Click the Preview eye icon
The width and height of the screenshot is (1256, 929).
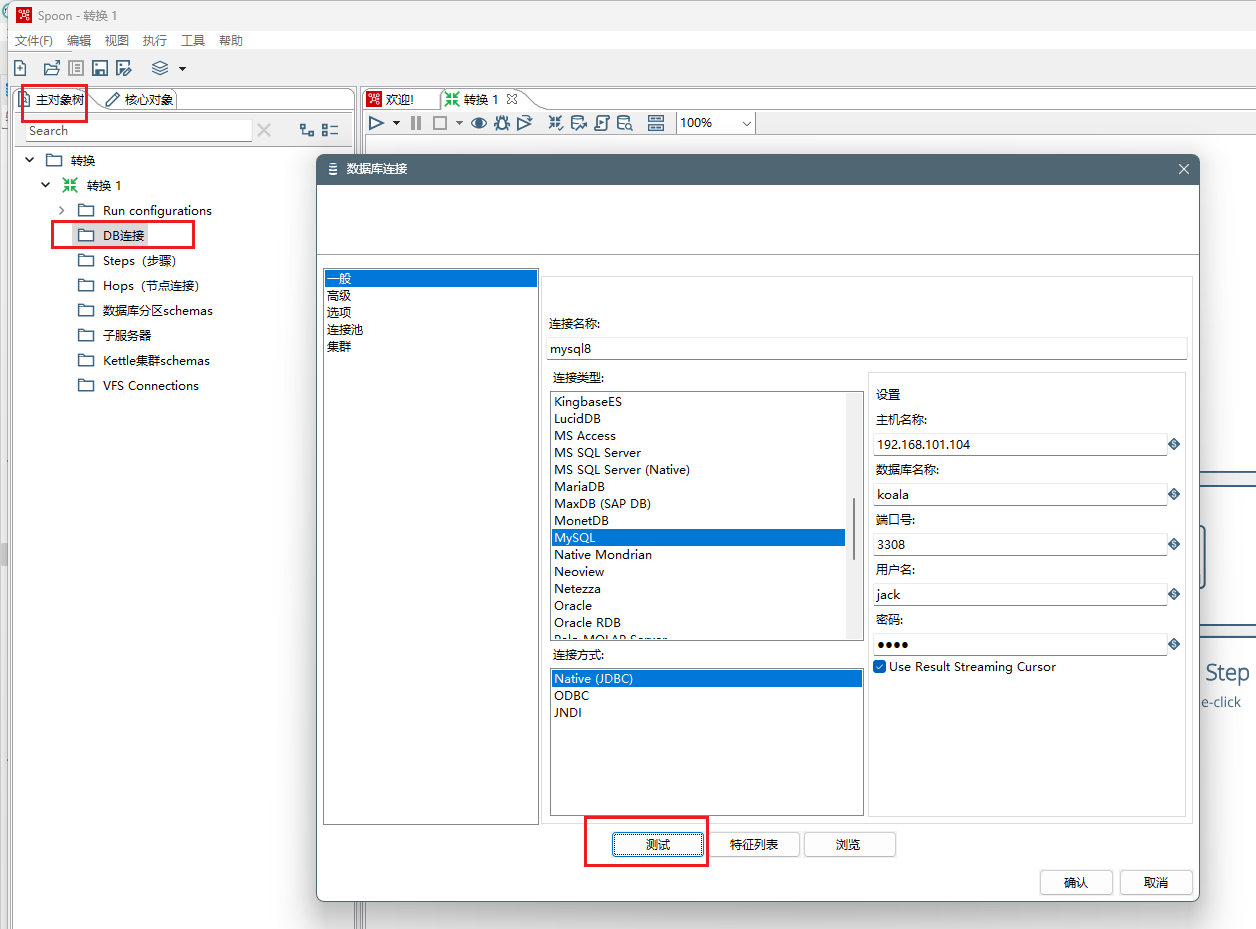click(479, 123)
